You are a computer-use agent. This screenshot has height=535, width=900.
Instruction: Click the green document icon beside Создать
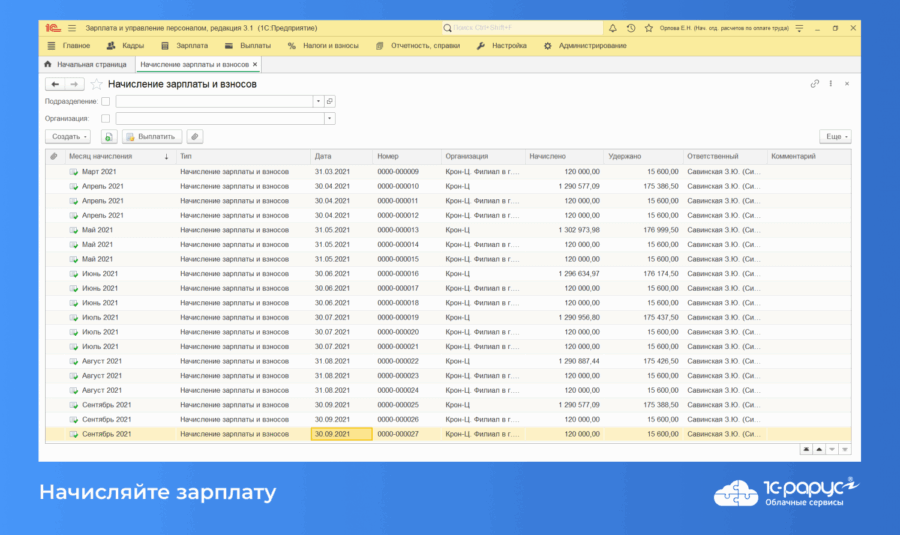(x=108, y=136)
